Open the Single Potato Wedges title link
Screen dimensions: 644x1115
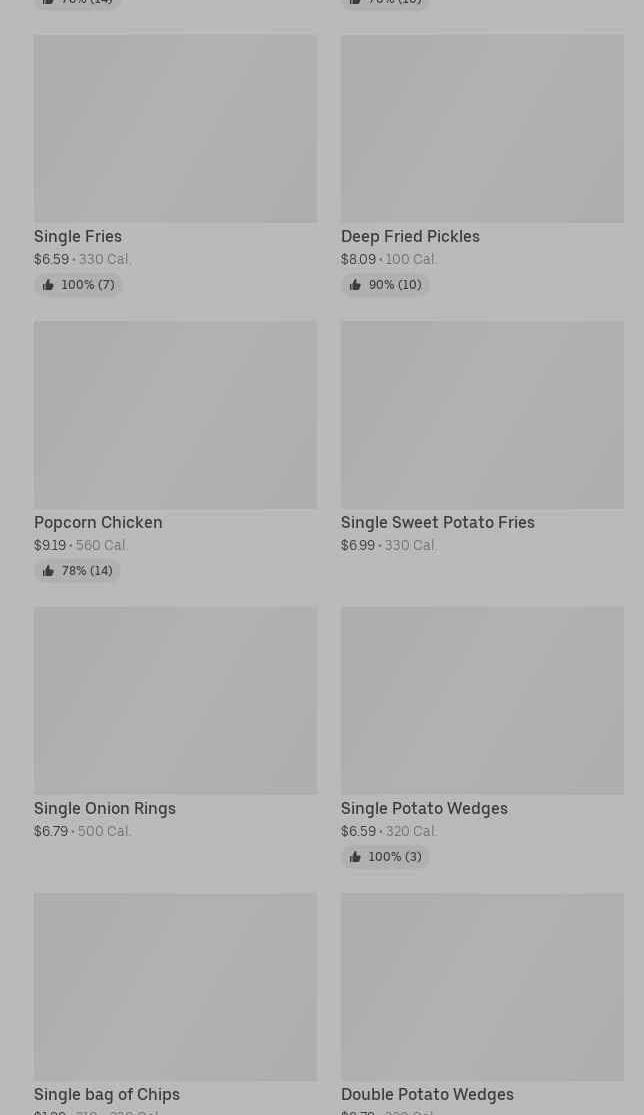424,808
